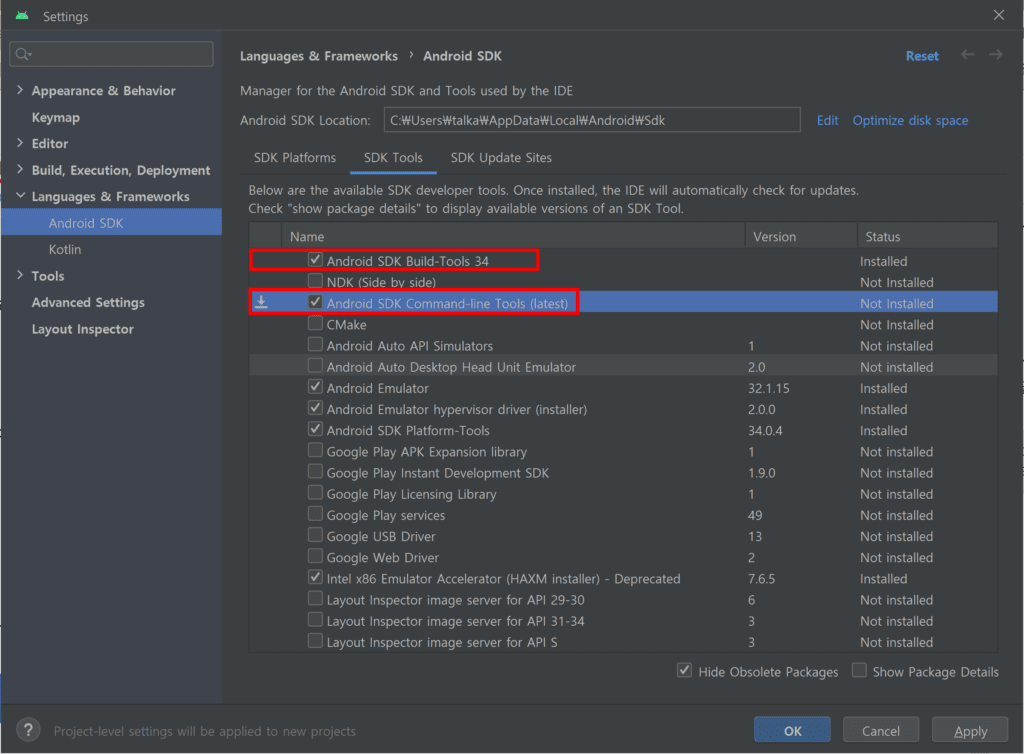
Task: Click Languages & Frameworks in the breadcrumb
Action: pyautogui.click(x=318, y=56)
